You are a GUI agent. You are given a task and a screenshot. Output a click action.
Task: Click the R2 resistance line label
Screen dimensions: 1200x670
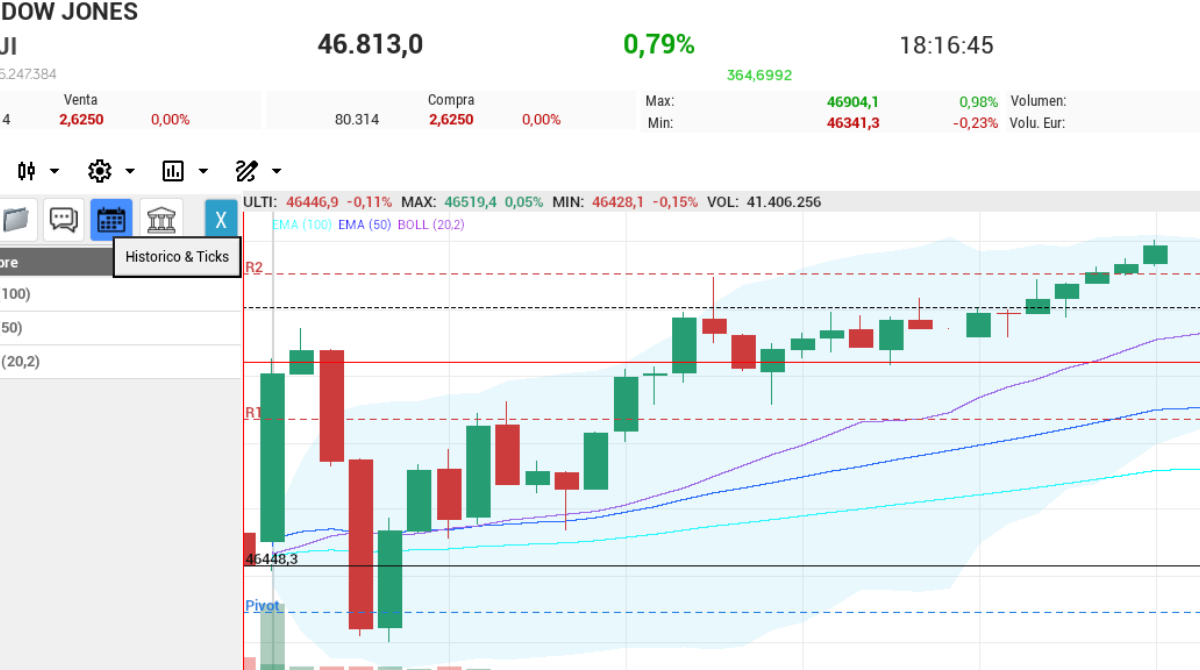tap(253, 268)
